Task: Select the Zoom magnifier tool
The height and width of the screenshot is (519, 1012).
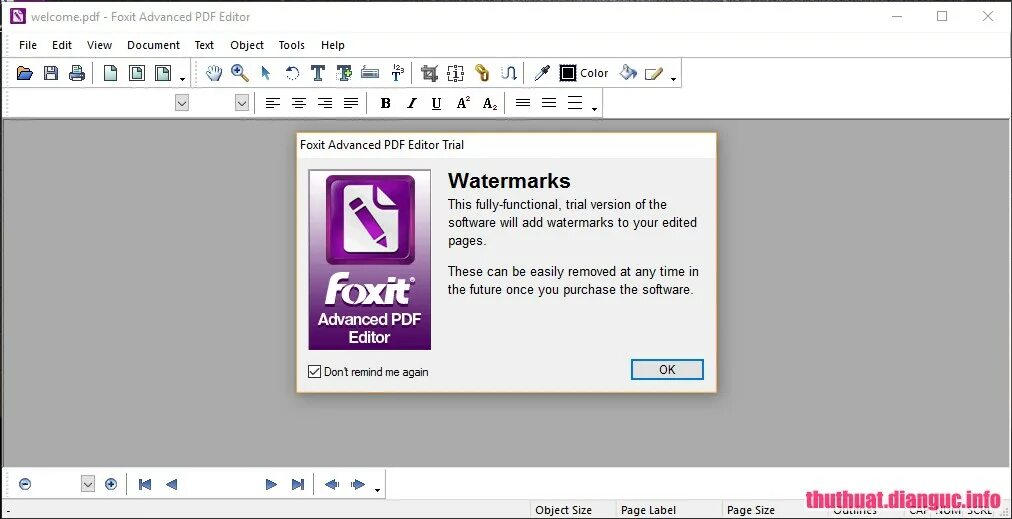Action: [x=240, y=73]
